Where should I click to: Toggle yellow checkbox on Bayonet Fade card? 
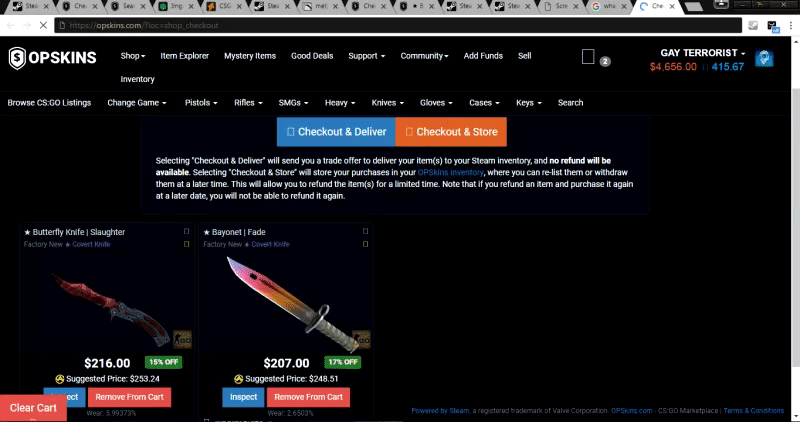coord(365,244)
